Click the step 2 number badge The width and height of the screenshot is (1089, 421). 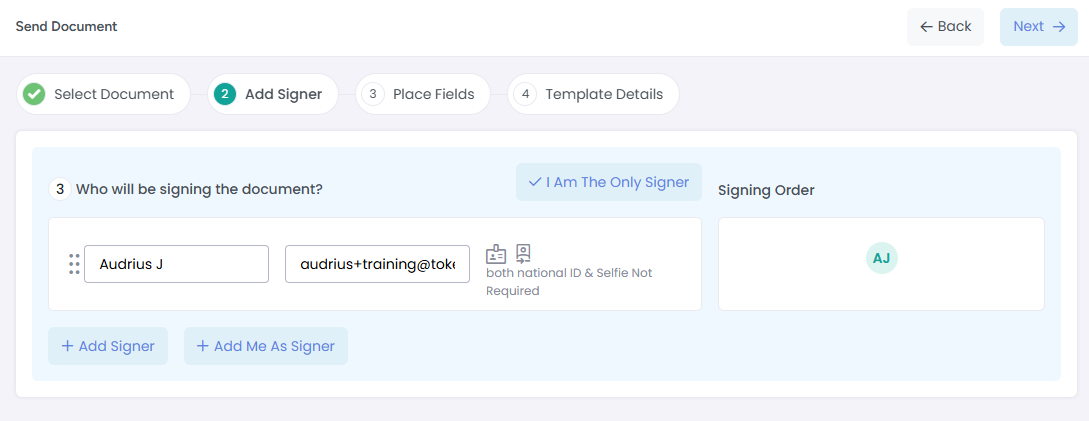pyautogui.click(x=225, y=94)
